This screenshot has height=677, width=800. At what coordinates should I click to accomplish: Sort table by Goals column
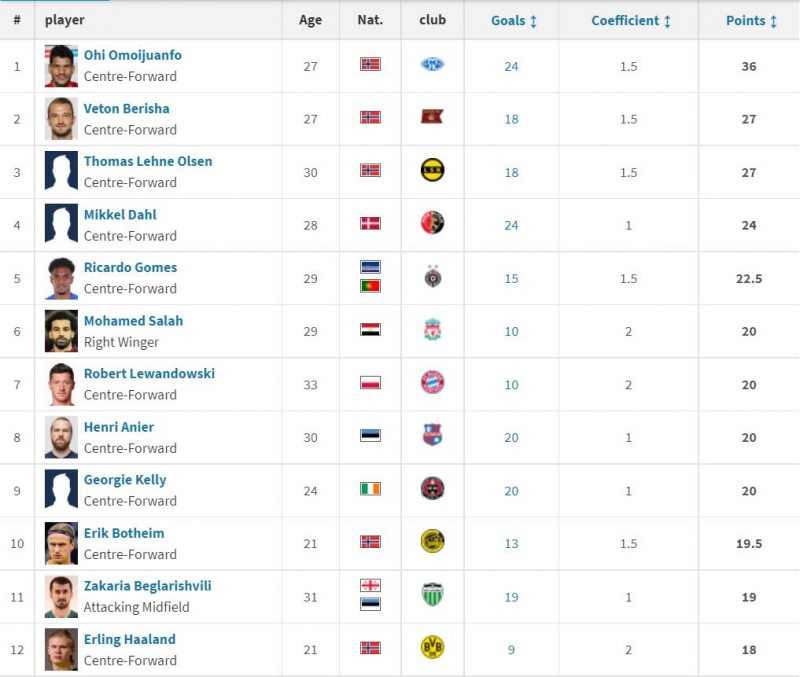tap(514, 20)
